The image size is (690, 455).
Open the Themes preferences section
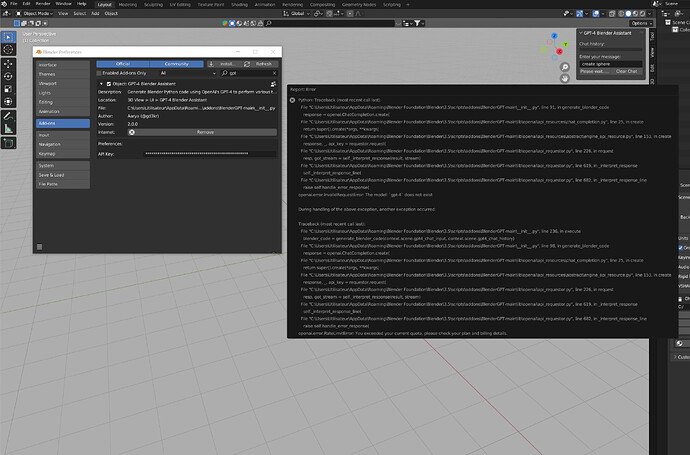tap(63, 74)
